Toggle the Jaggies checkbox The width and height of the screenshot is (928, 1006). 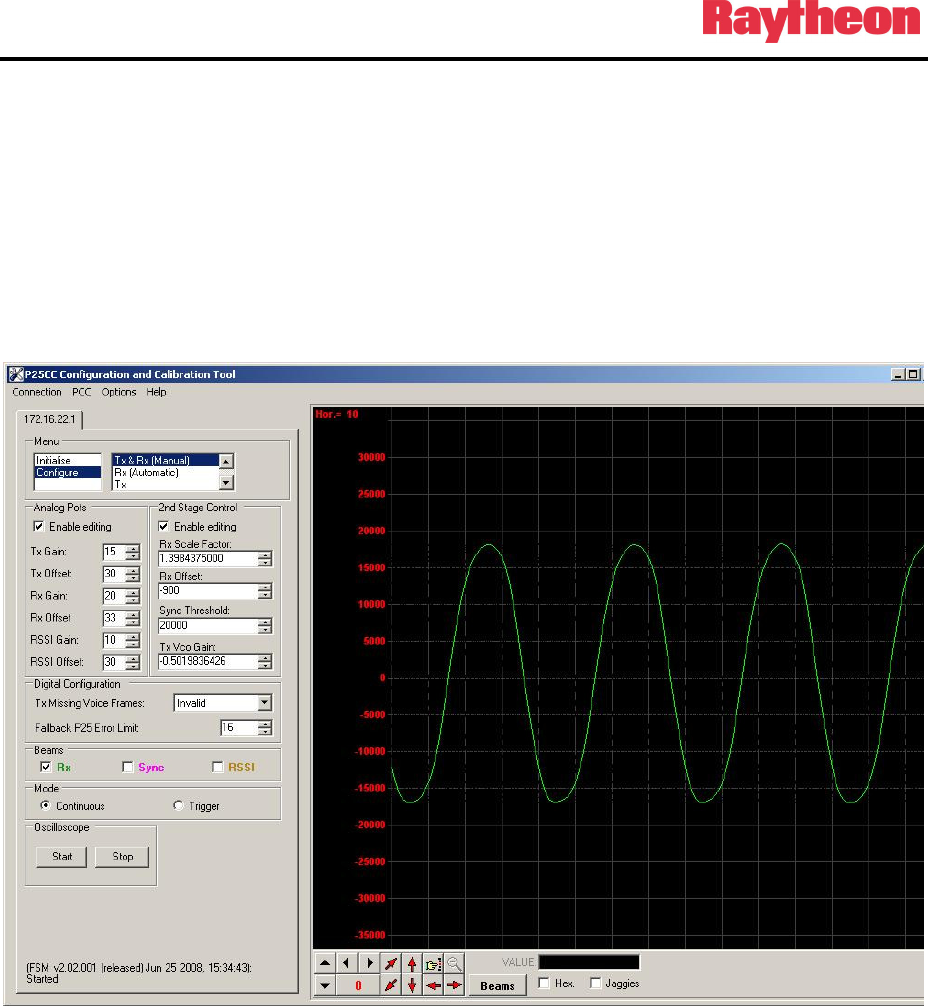pyautogui.click(x=596, y=984)
